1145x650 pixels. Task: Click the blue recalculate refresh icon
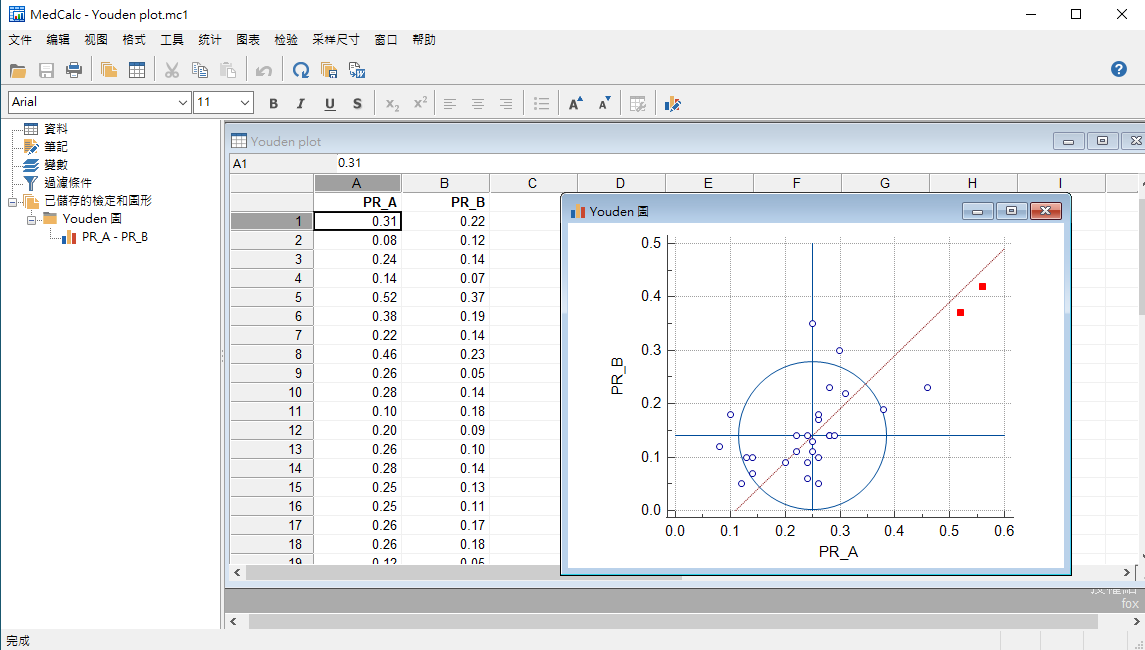[300, 70]
